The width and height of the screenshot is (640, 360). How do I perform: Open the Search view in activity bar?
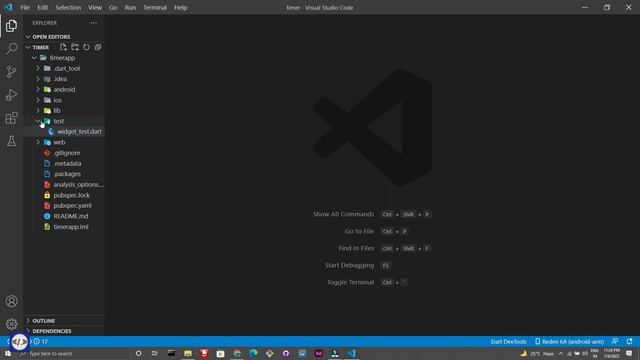[11, 49]
